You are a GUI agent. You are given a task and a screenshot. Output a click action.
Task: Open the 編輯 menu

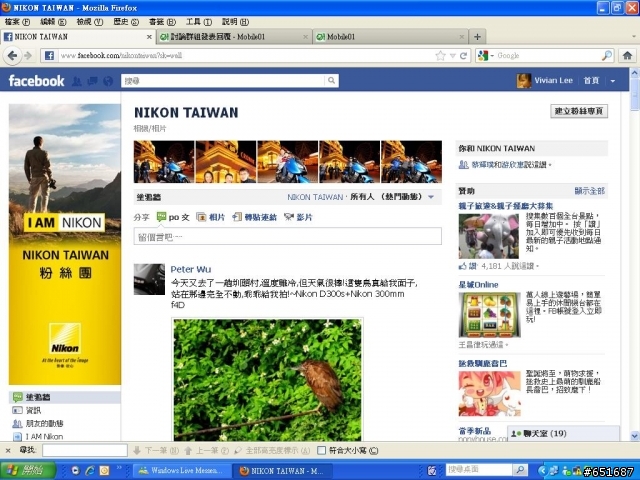click(53, 22)
